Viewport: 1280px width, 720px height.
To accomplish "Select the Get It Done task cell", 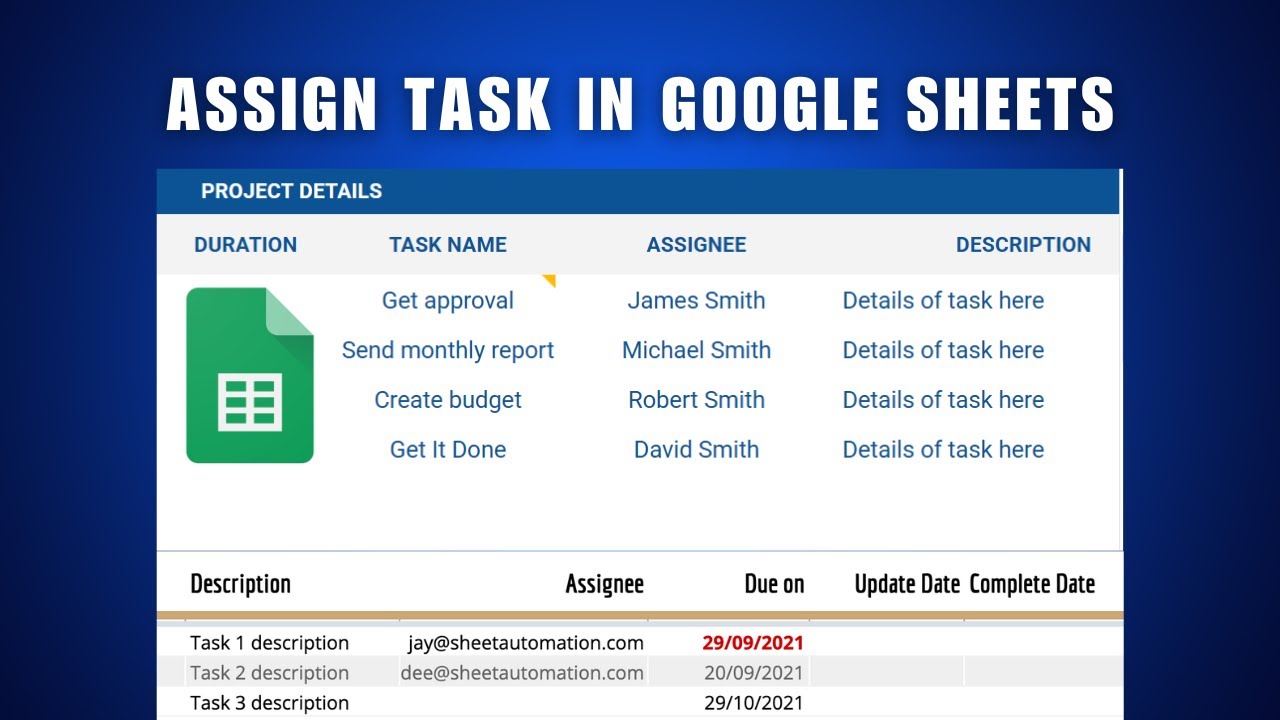I will tap(448, 450).
